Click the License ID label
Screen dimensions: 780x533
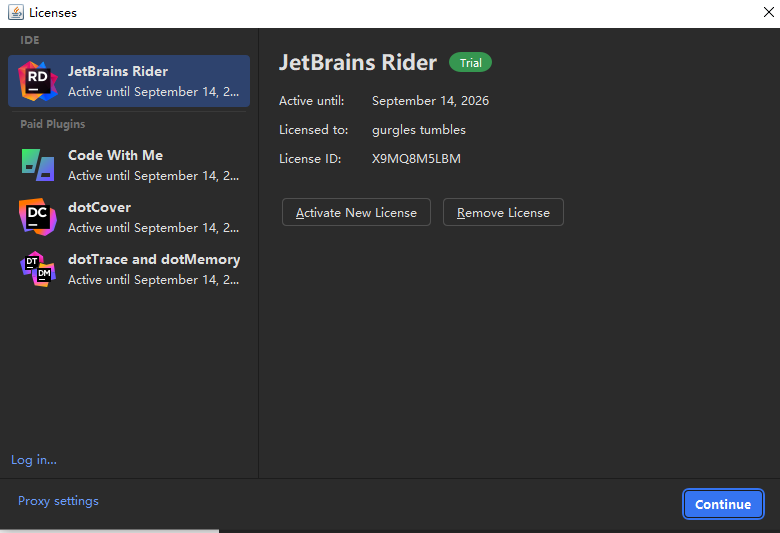click(x=310, y=159)
